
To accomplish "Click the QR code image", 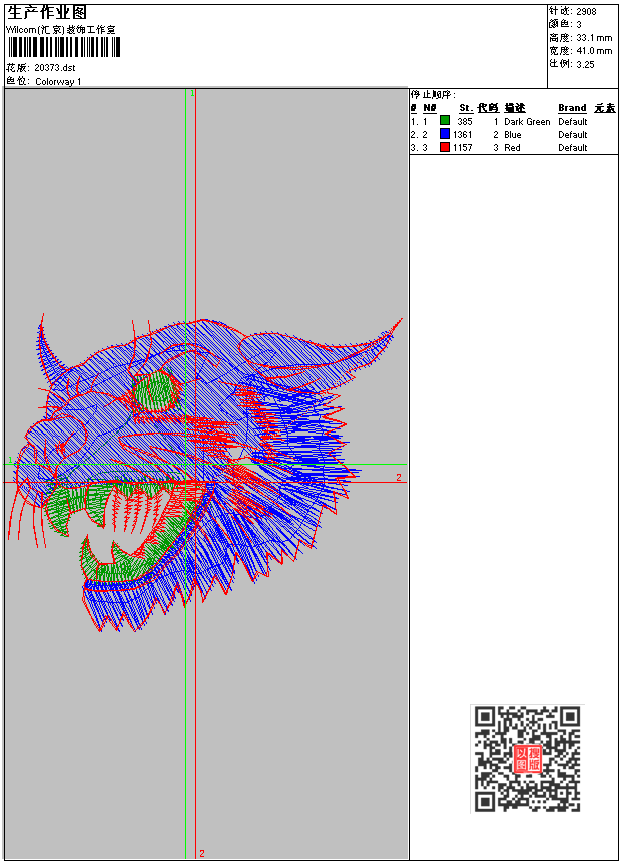I will click(527, 758).
